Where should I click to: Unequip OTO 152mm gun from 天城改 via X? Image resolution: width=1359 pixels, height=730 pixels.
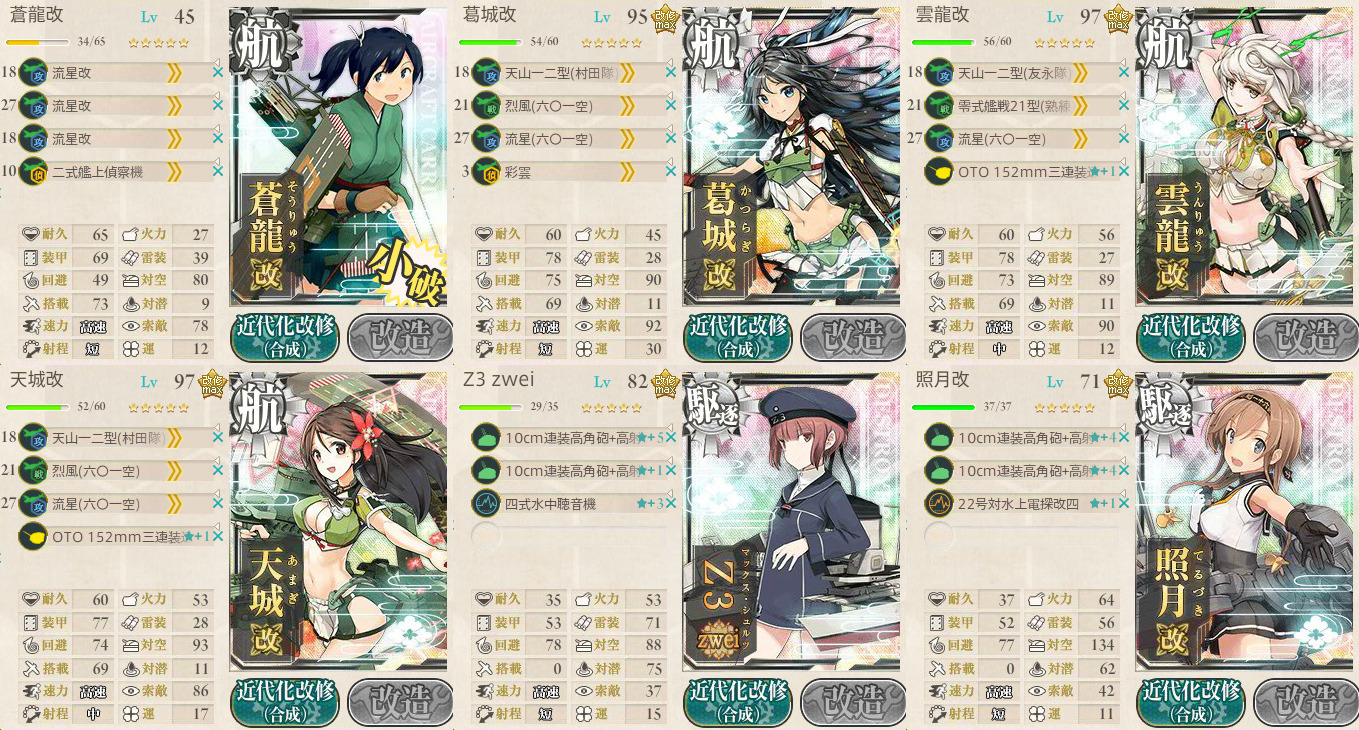217,537
